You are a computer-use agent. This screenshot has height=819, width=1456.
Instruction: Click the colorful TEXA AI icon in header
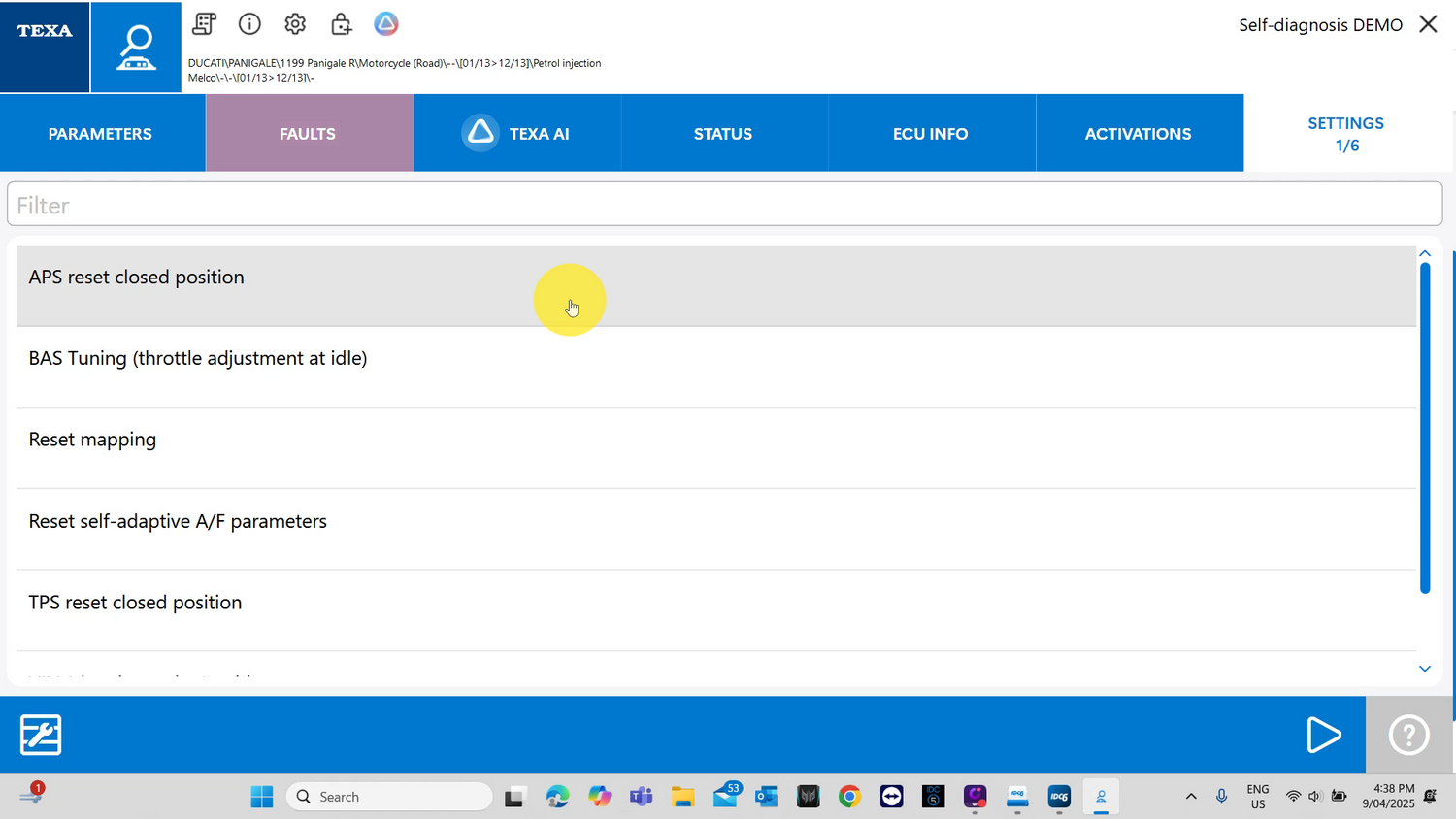386,23
